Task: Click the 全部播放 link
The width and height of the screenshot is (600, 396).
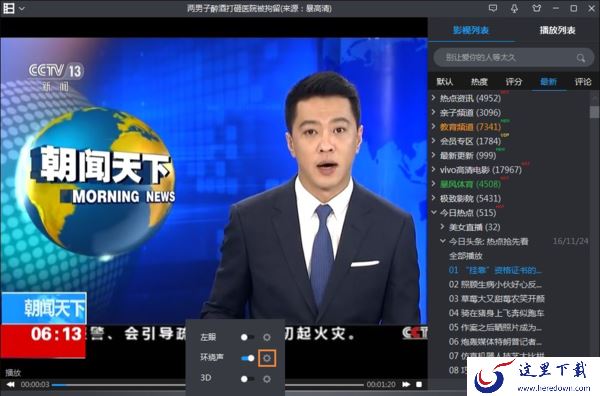Action: click(x=465, y=256)
